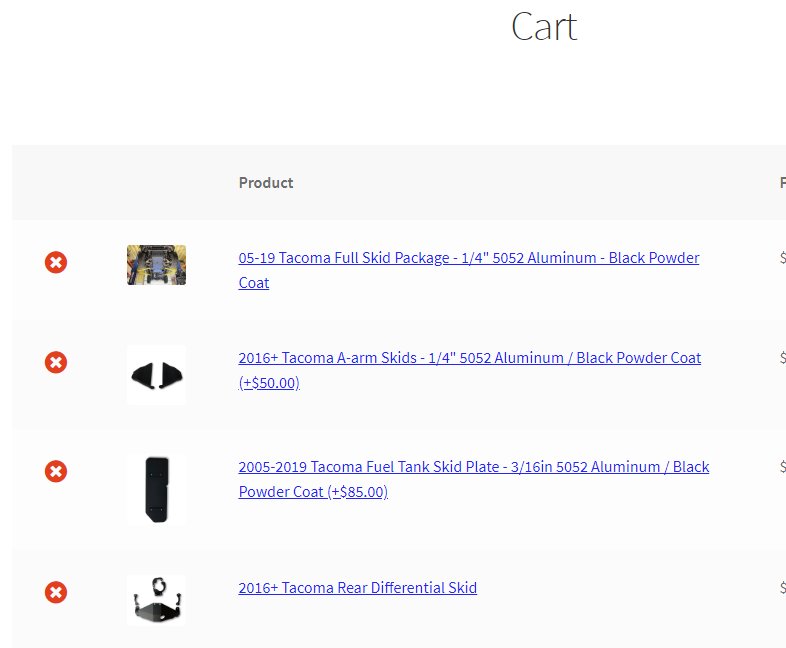Click the '(+$50.00)' part of A-arm Skids link

(x=269, y=383)
